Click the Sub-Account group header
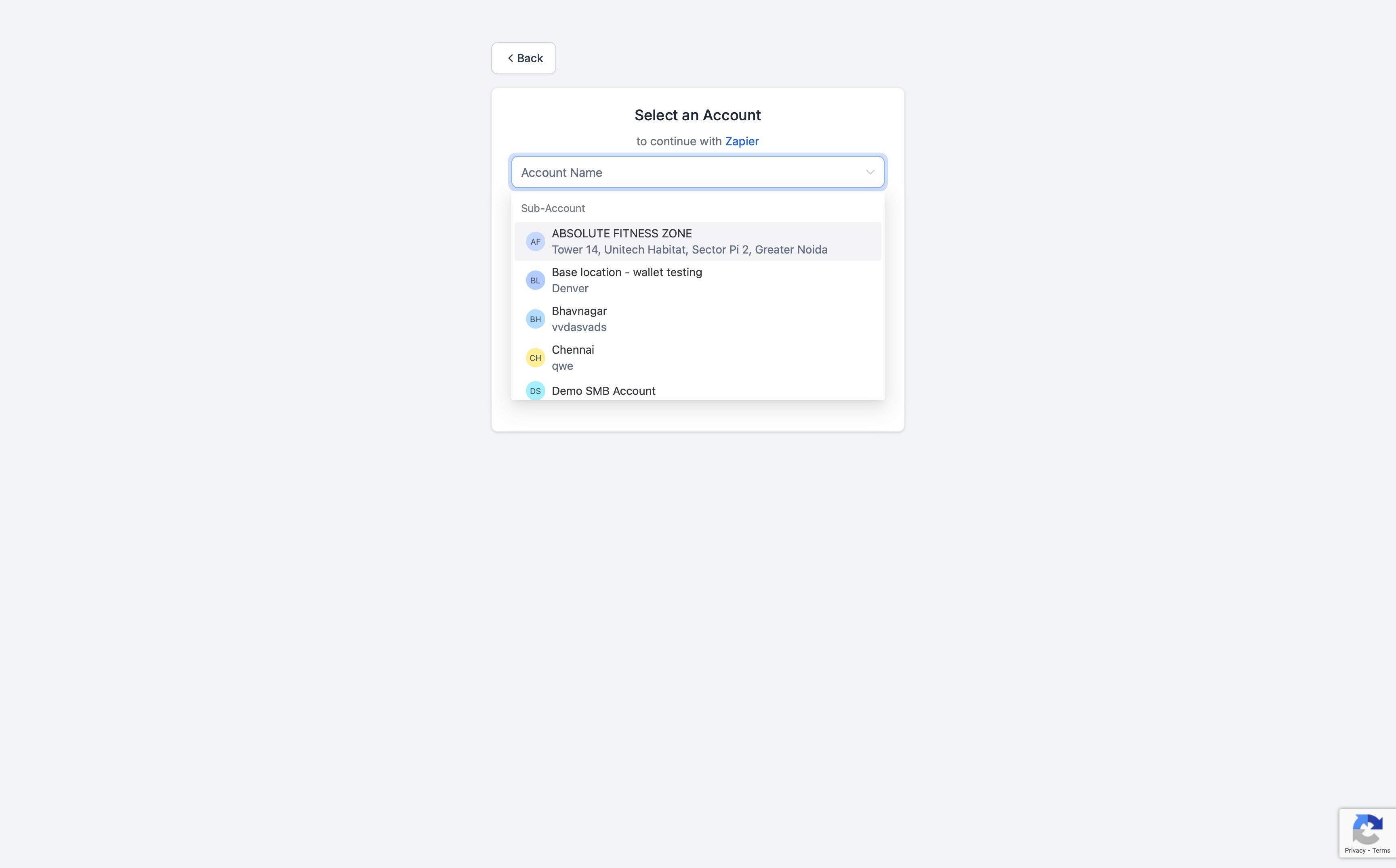The image size is (1396, 868). click(553, 208)
